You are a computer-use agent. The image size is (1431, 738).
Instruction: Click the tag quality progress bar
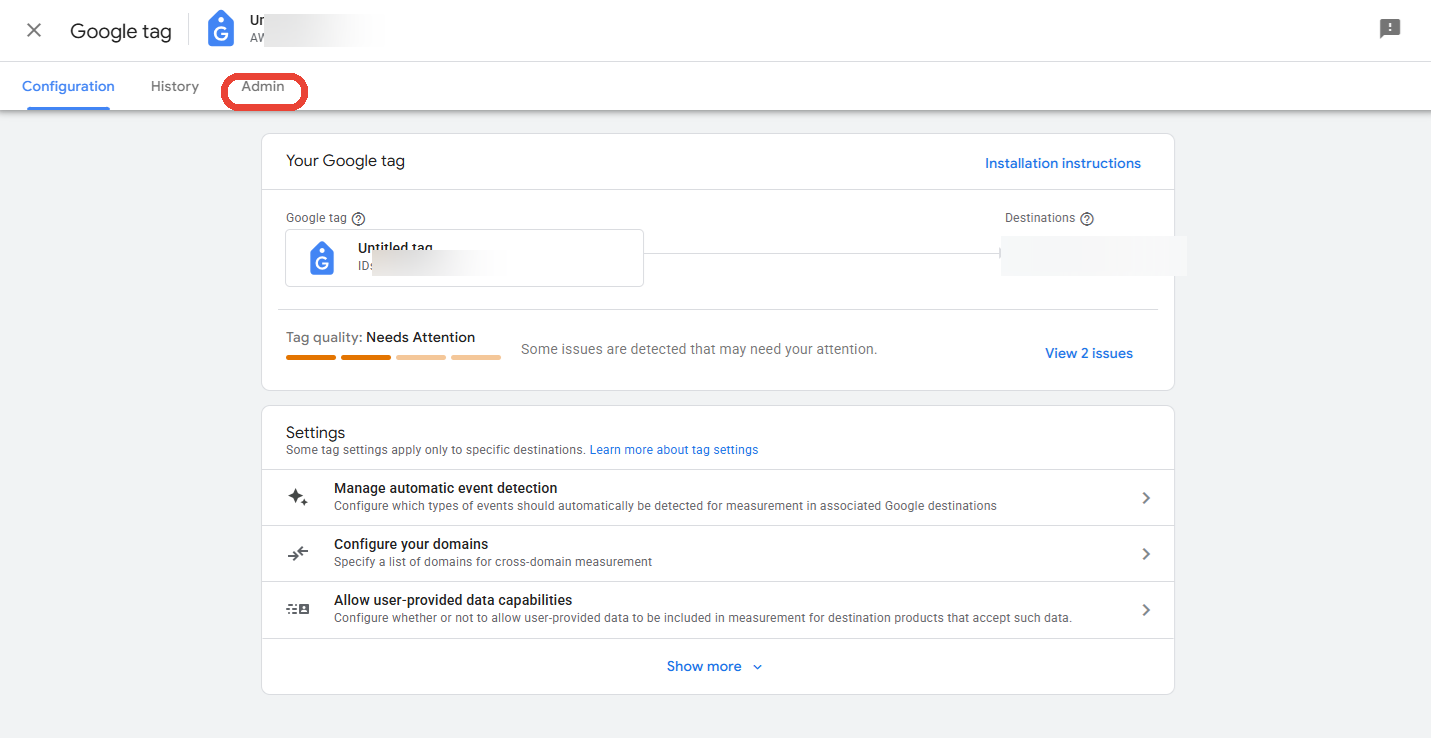(x=393, y=357)
